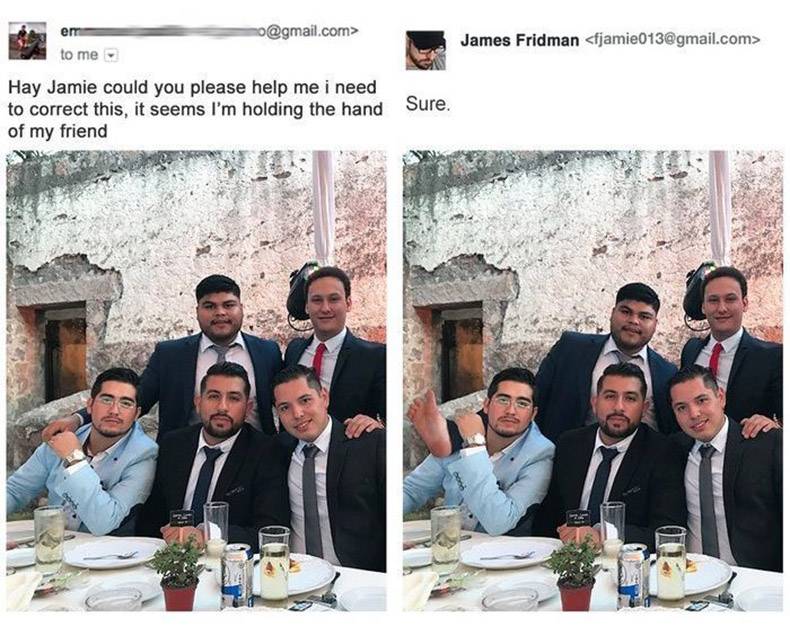
Task: Select the James Fridman sender name
Action: pyautogui.click(x=519, y=40)
